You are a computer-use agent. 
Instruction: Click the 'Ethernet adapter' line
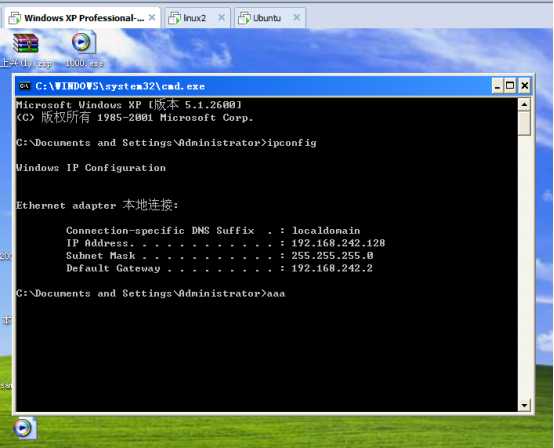(x=97, y=205)
